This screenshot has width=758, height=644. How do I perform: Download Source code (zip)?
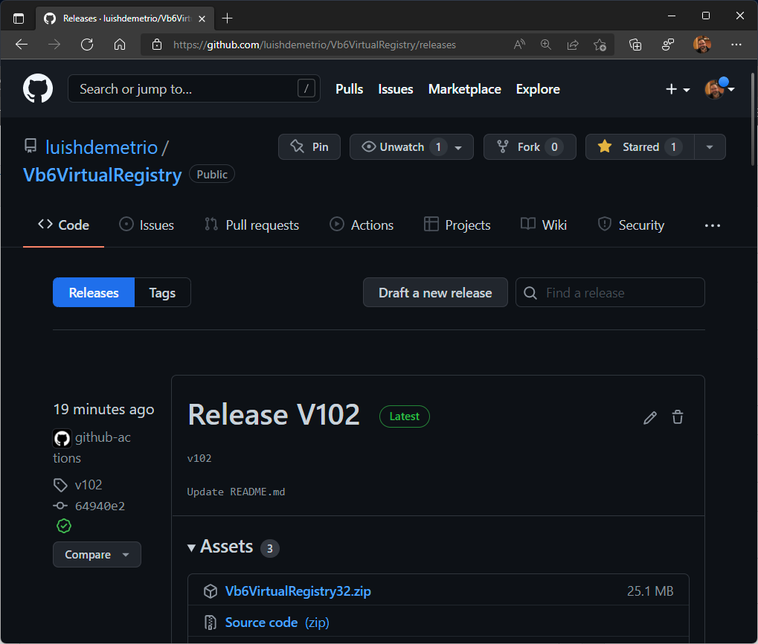click(x=277, y=622)
